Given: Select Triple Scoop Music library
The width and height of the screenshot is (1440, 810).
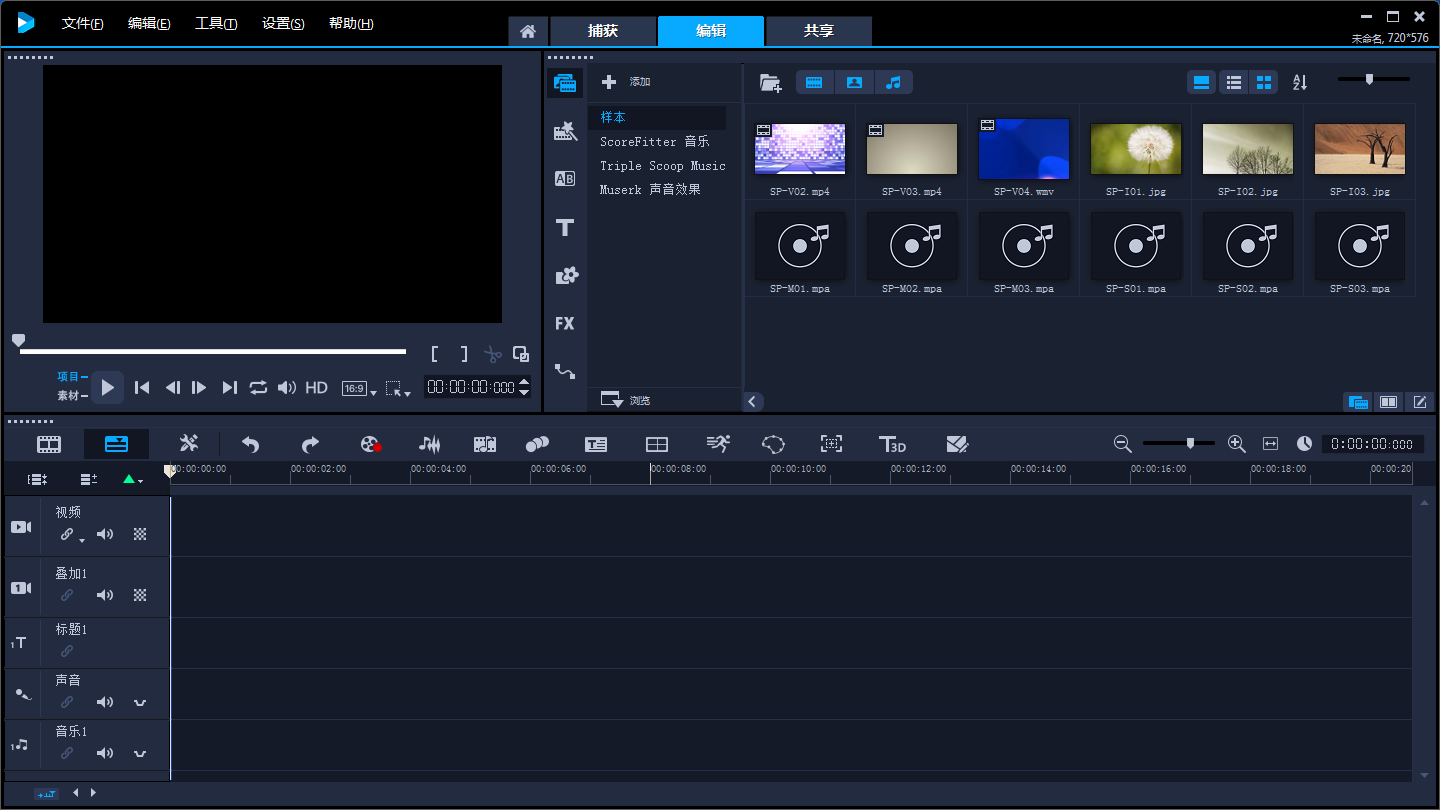Looking at the screenshot, I should point(663,166).
